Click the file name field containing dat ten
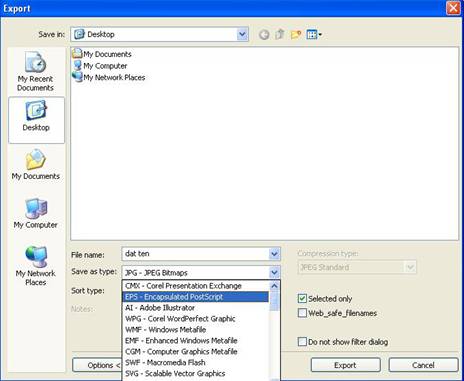464x381 pixels. pyautogui.click(x=196, y=254)
